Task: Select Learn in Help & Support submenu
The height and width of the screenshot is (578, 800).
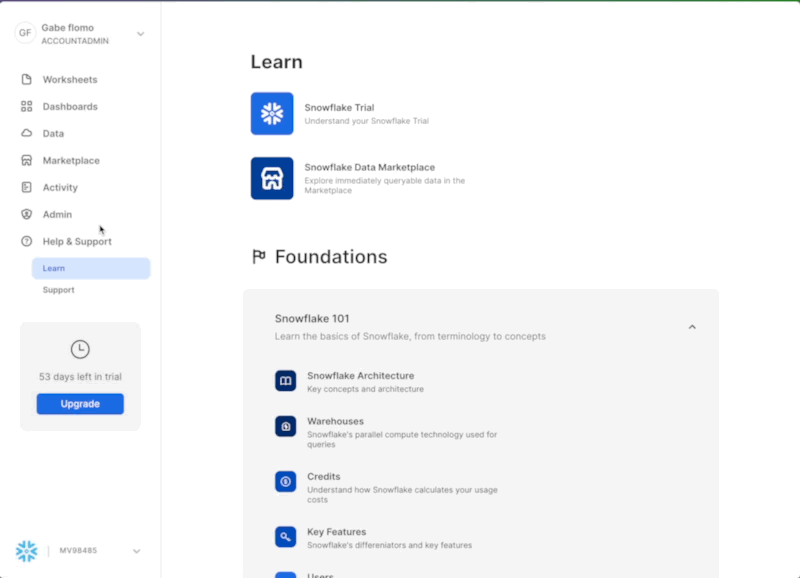Action: pos(54,268)
